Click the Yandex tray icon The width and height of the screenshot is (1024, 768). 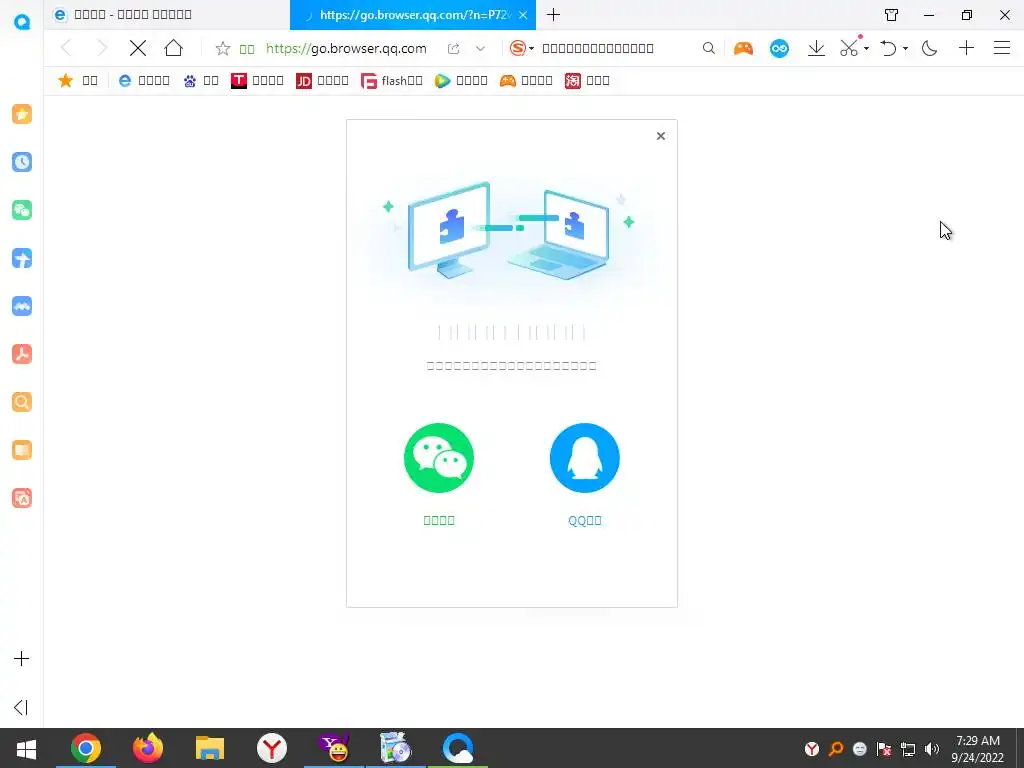click(x=812, y=749)
